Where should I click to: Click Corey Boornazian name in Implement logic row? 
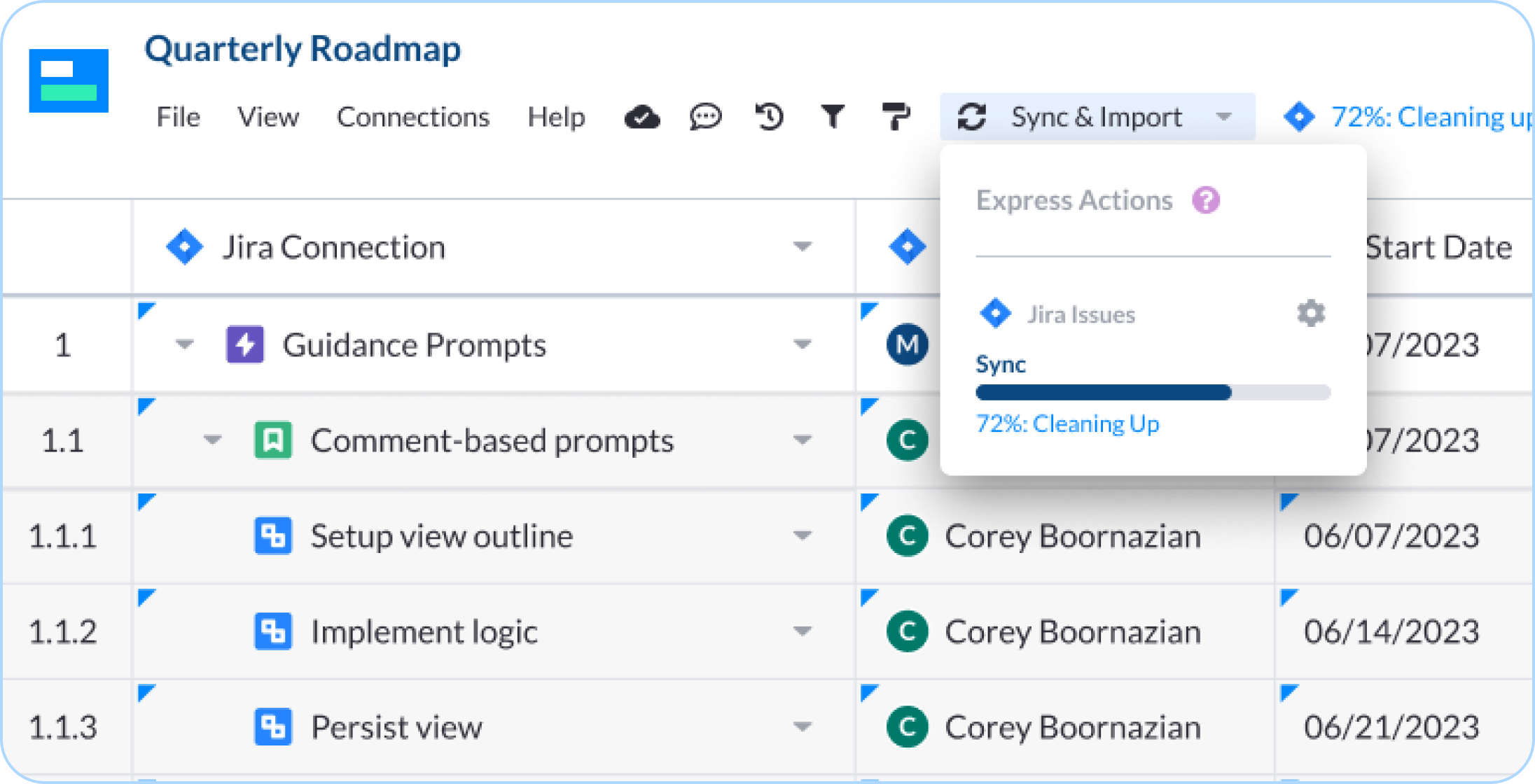click(x=1073, y=632)
